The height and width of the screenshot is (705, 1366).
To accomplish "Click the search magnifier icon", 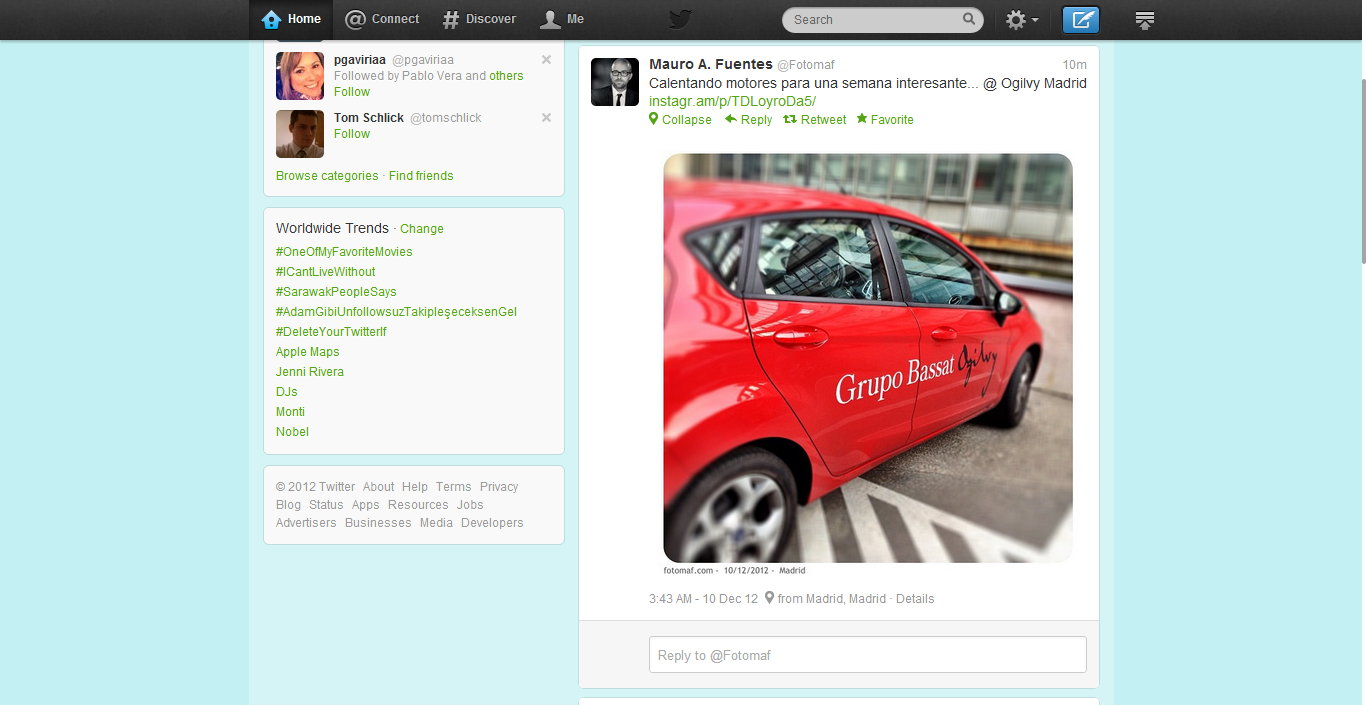I will point(968,19).
